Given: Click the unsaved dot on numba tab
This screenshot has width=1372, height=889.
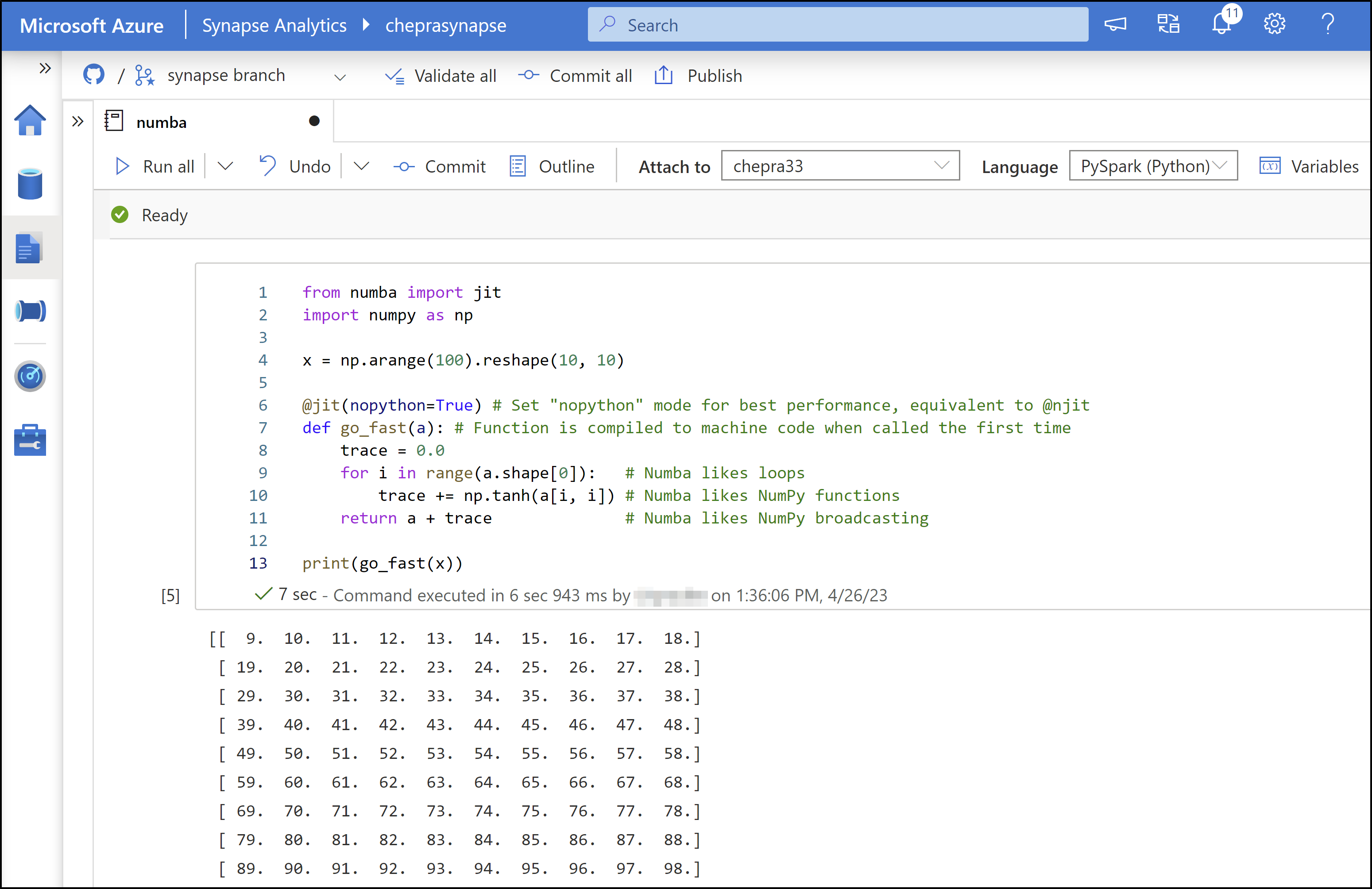Looking at the screenshot, I should [314, 121].
